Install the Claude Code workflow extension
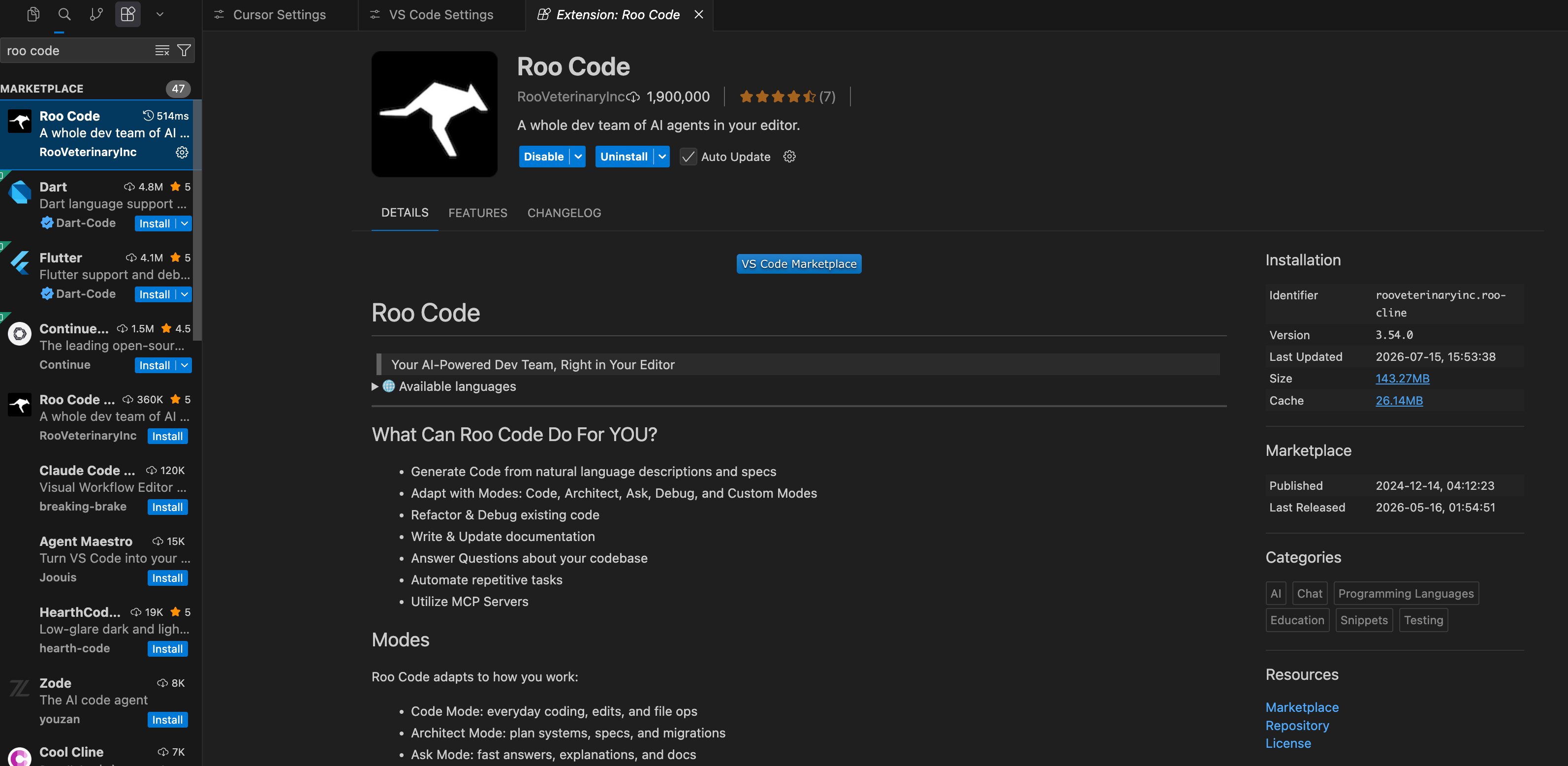Viewport: 1568px width, 766px height. point(167,507)
